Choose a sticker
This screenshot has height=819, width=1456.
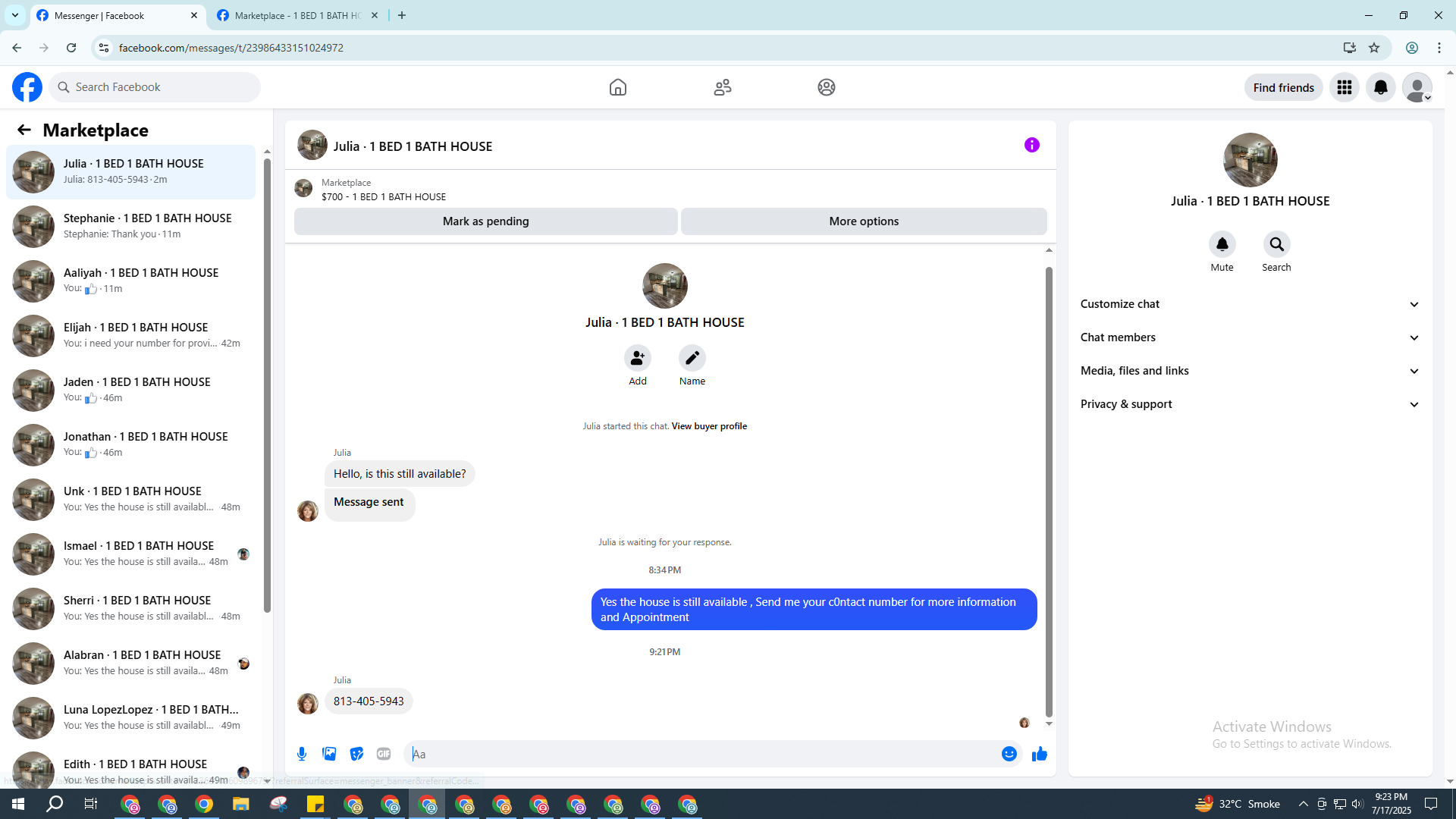click(x=356, y=754)
